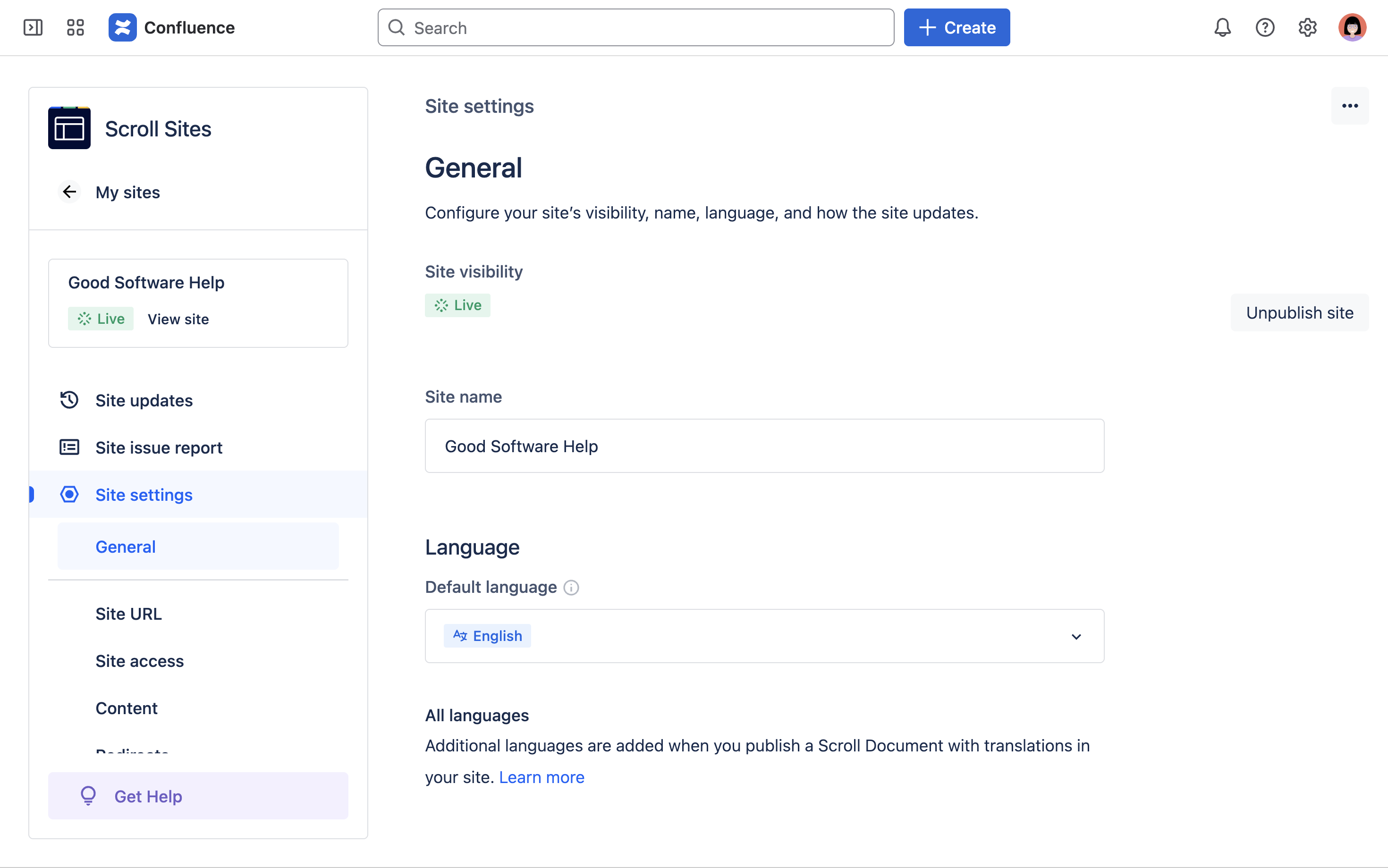Click the My sites back arrow
This screenshot has width=1388, height=868.
pos(69,192)
